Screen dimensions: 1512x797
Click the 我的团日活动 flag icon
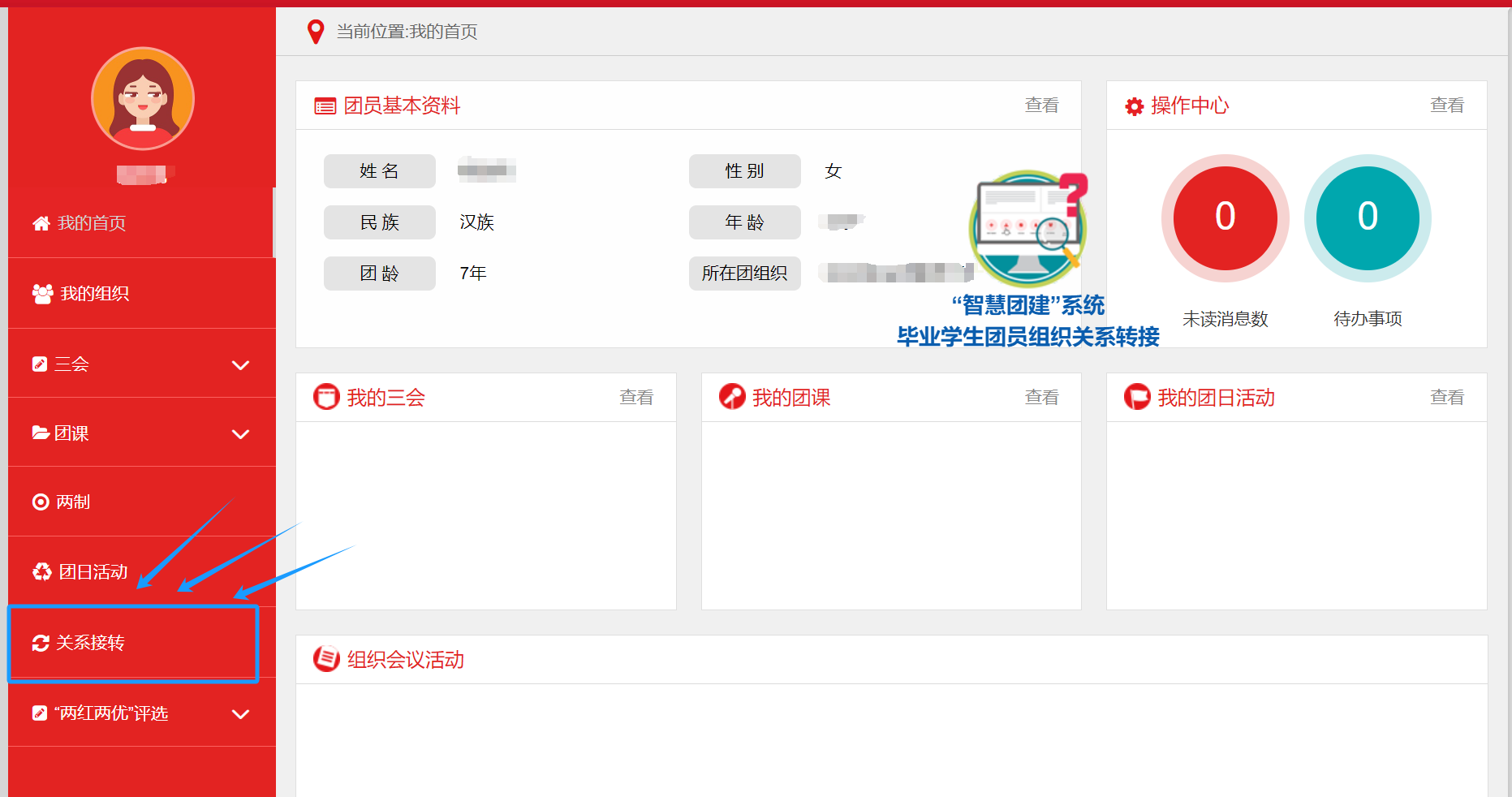tap(1137, 397)
